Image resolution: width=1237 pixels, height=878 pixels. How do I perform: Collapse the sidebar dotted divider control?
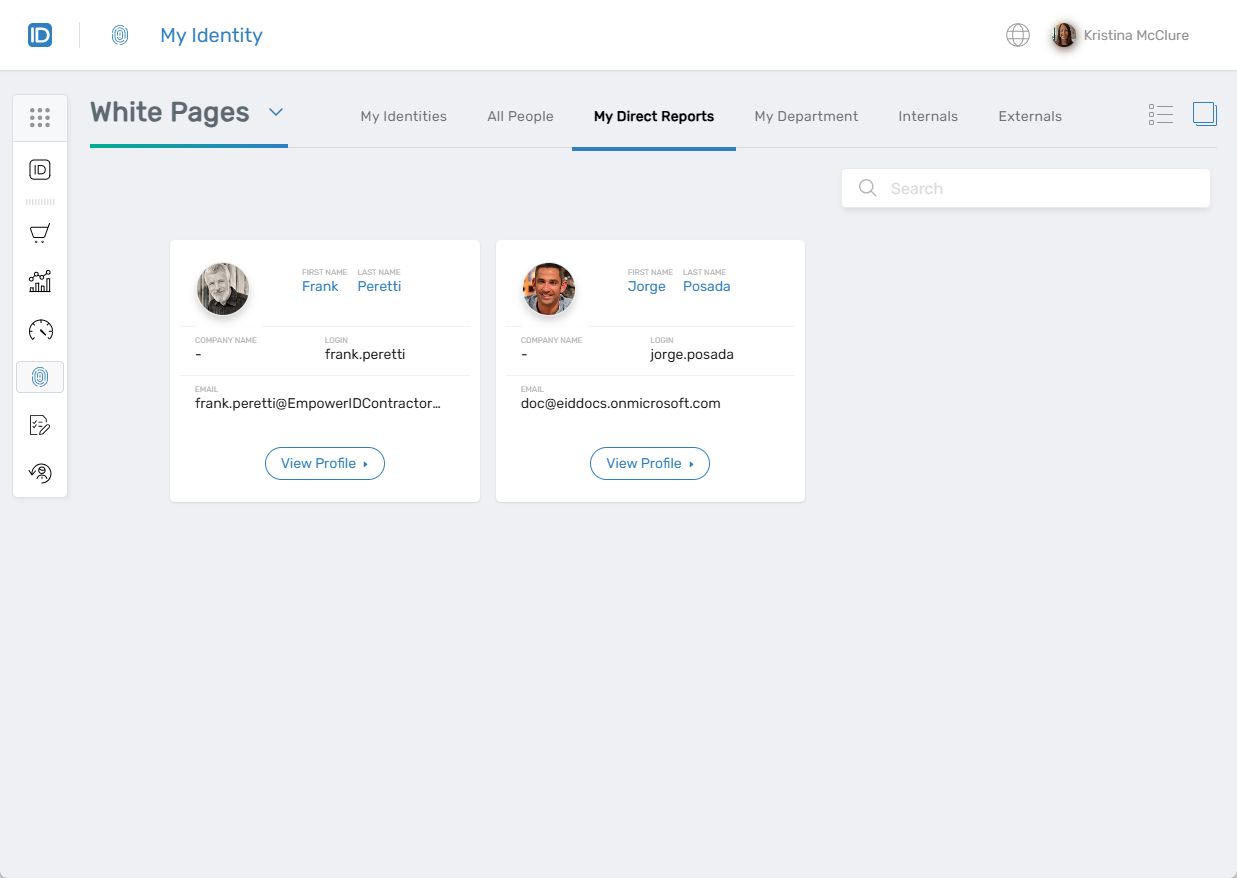click(40, 200)
